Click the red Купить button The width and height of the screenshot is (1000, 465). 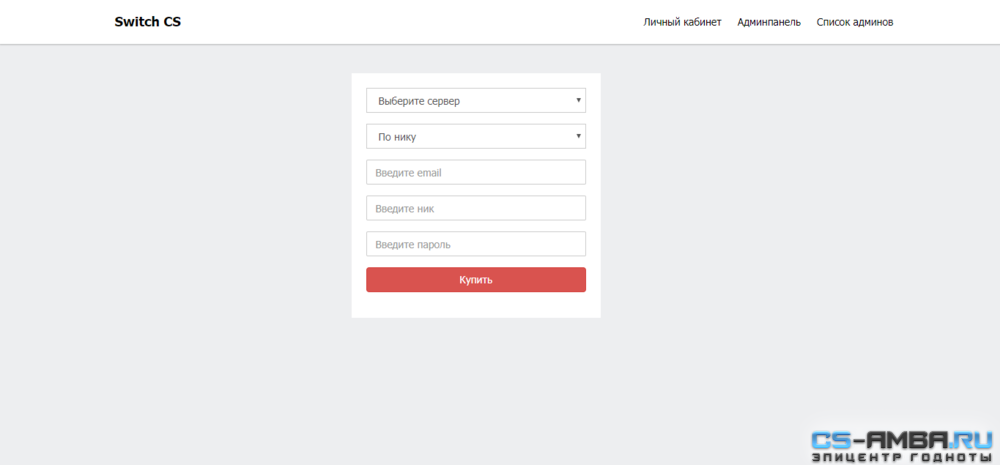(x=476, y=279)
